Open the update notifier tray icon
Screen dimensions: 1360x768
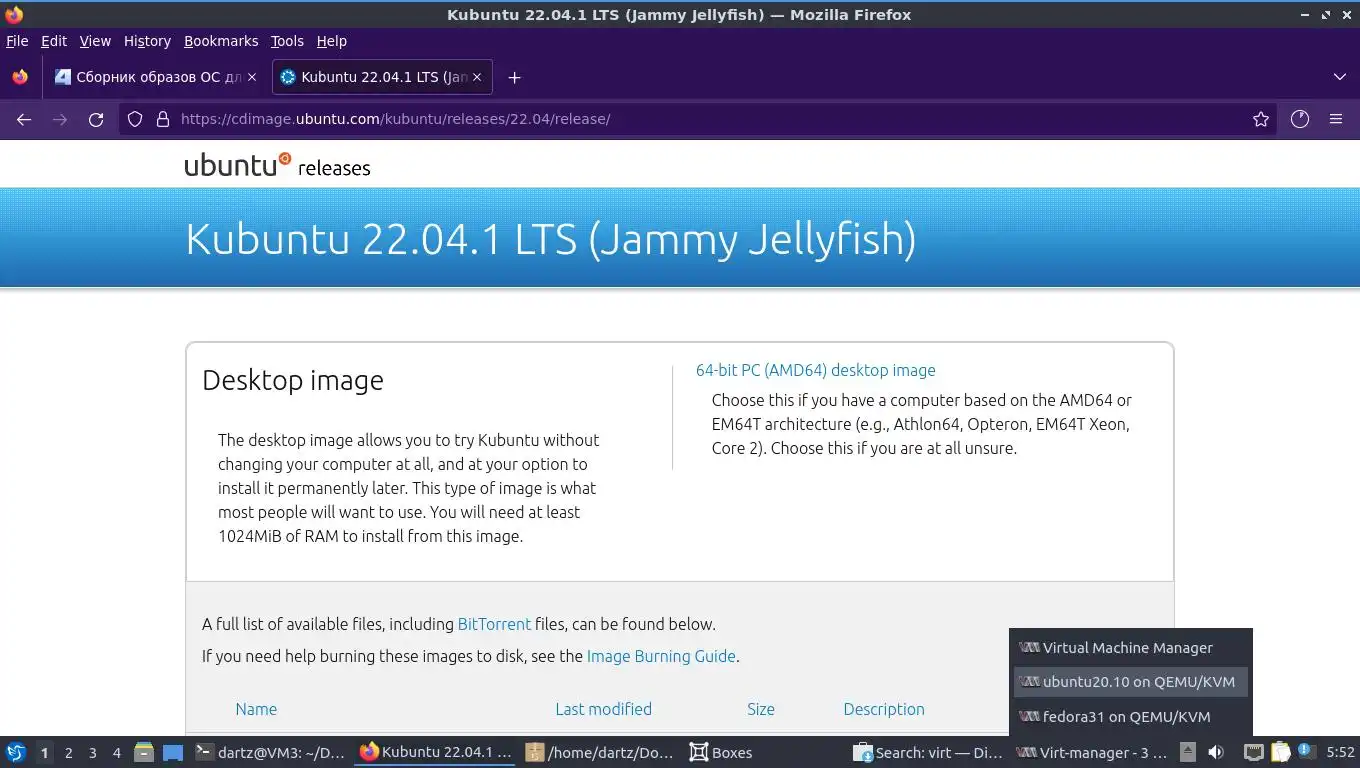click(1305, 751)
